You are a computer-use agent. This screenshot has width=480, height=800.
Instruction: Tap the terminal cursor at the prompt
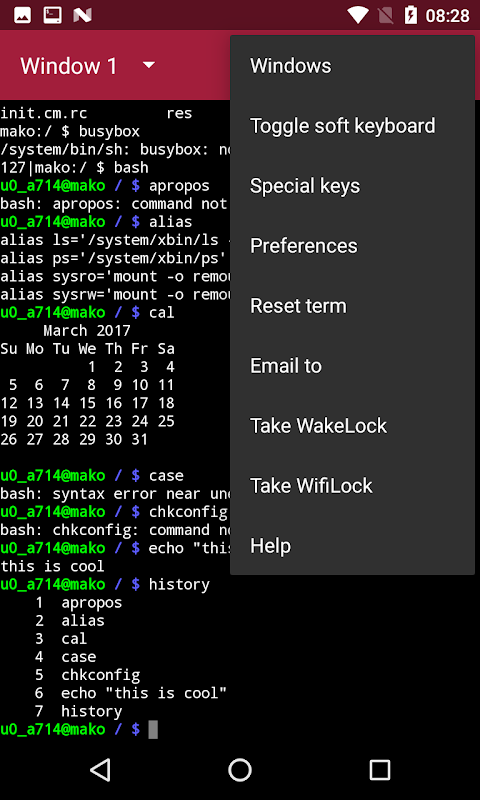(x=153, y=730)
